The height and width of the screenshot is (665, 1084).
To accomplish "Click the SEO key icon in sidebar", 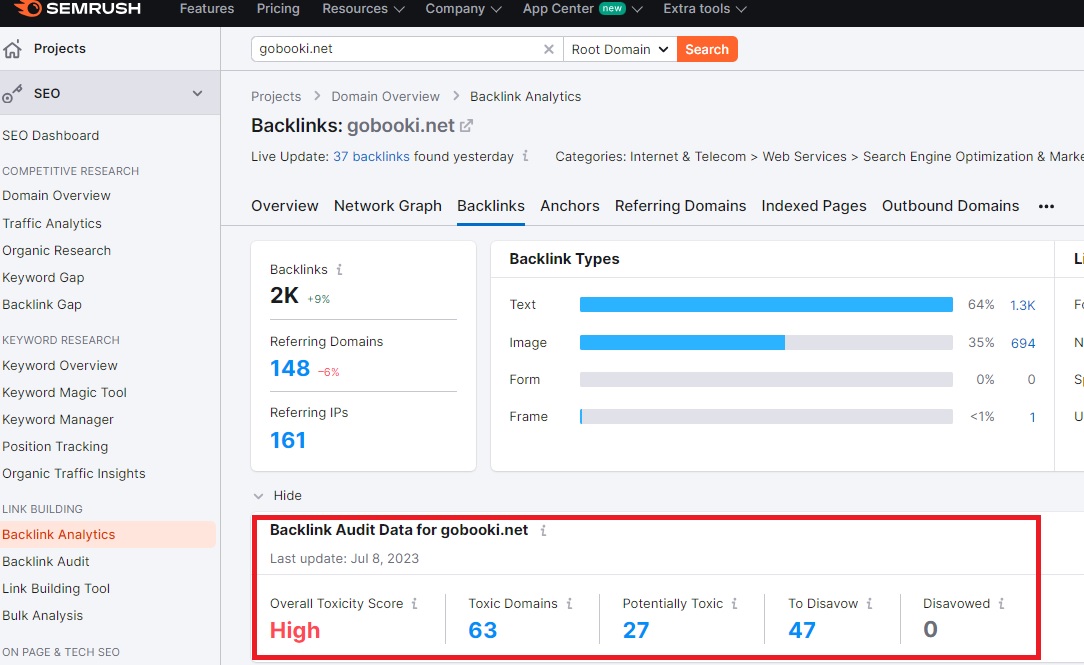I will coord(12,93).
